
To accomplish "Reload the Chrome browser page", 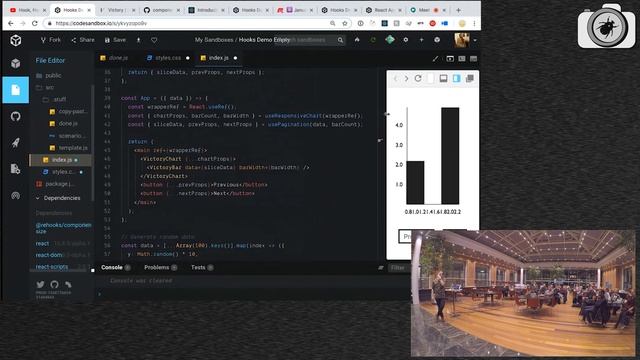I will point(35,23).
